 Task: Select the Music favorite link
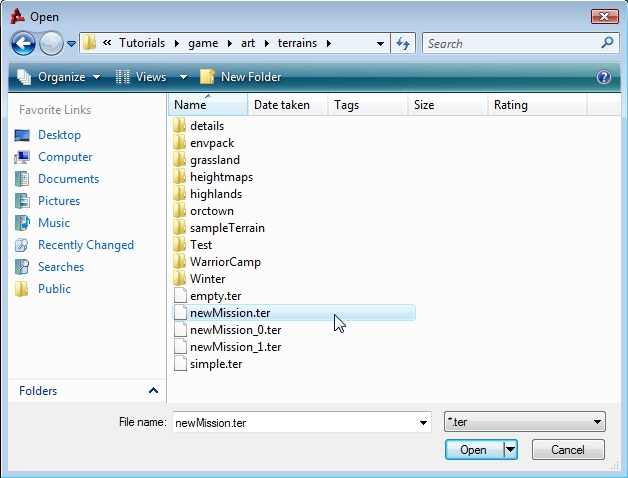click(x=54, y=223)
